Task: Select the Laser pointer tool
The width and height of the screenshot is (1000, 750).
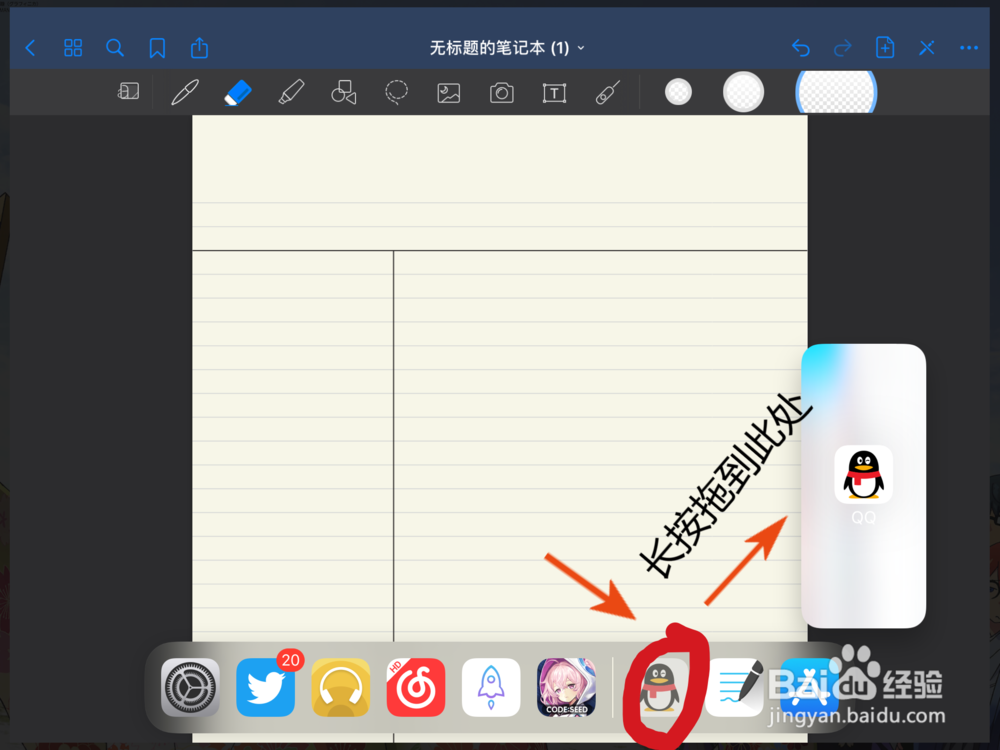Action: [x=607, y=93]
